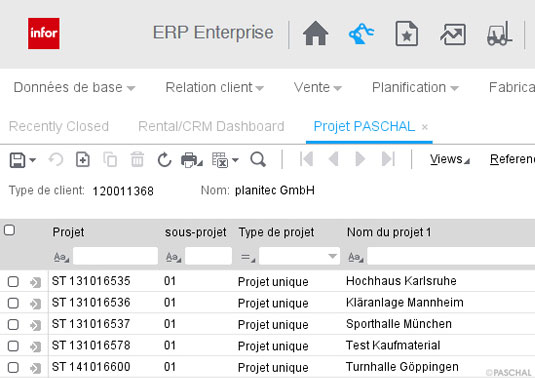Toggle the select-all header checkbox
This screenshot has width=535, height=378.
pyautogui.click(x=10, y=230)
